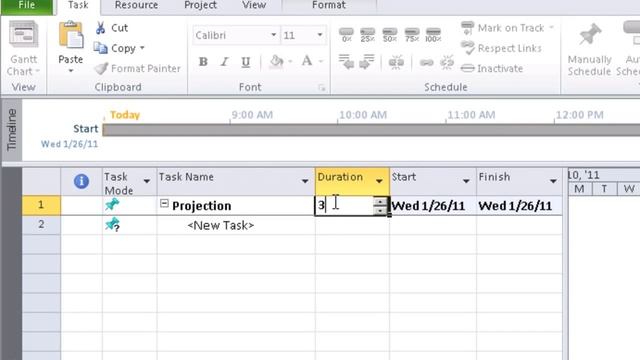The height and width of the screenshot is (360, 640).
Task: Open Finish column filter dropdown
Action: point(553,181)
